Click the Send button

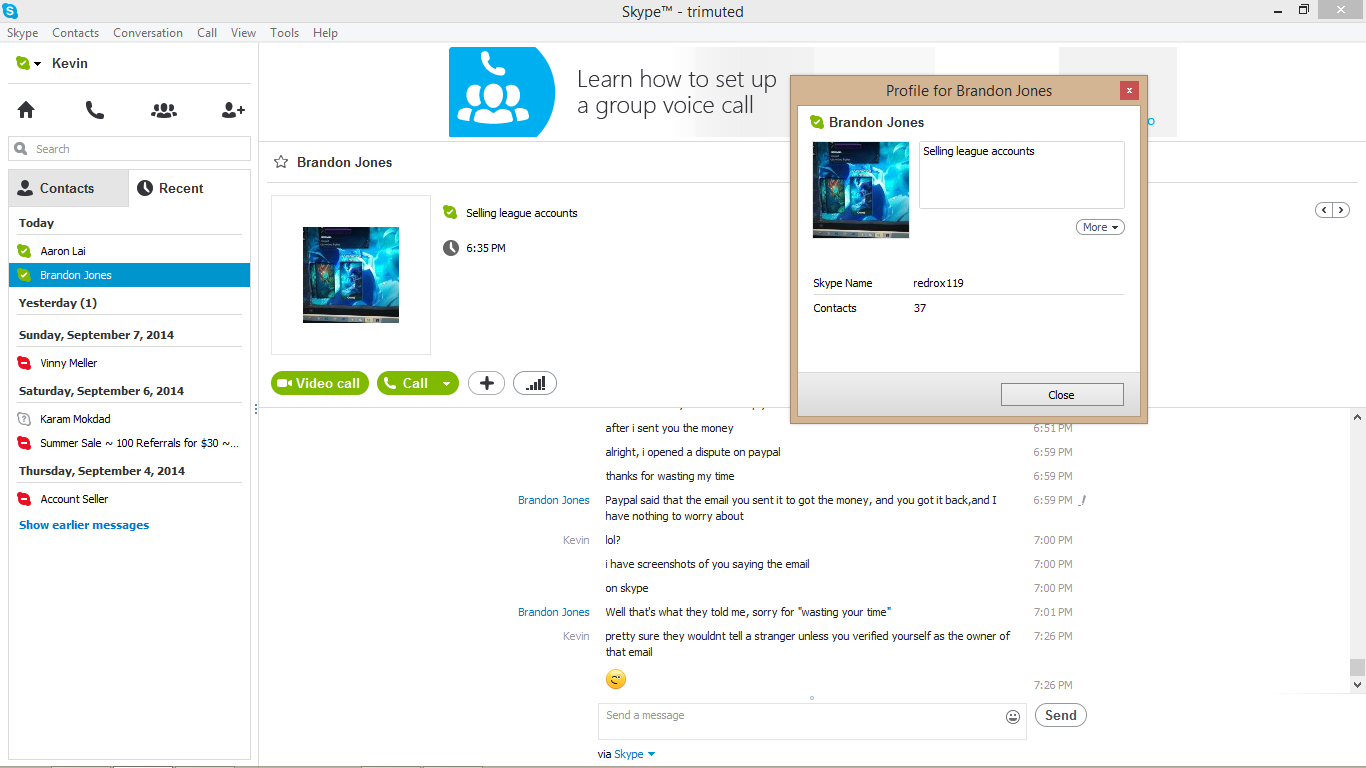pos(1060,715)
